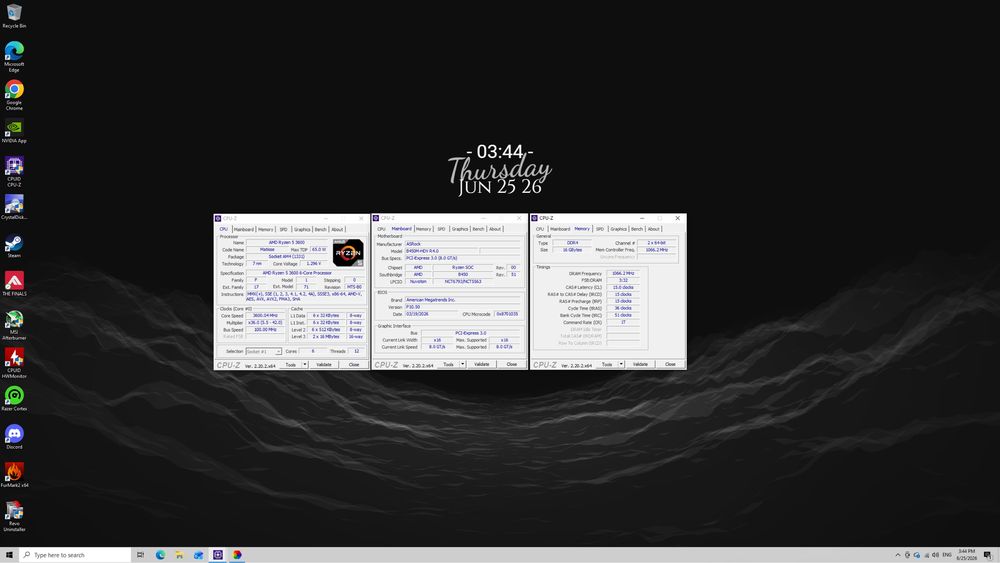Show hidden system tray icons
Image resolution: width=1000 pixels, height=563 pixels.
(898, 555)
